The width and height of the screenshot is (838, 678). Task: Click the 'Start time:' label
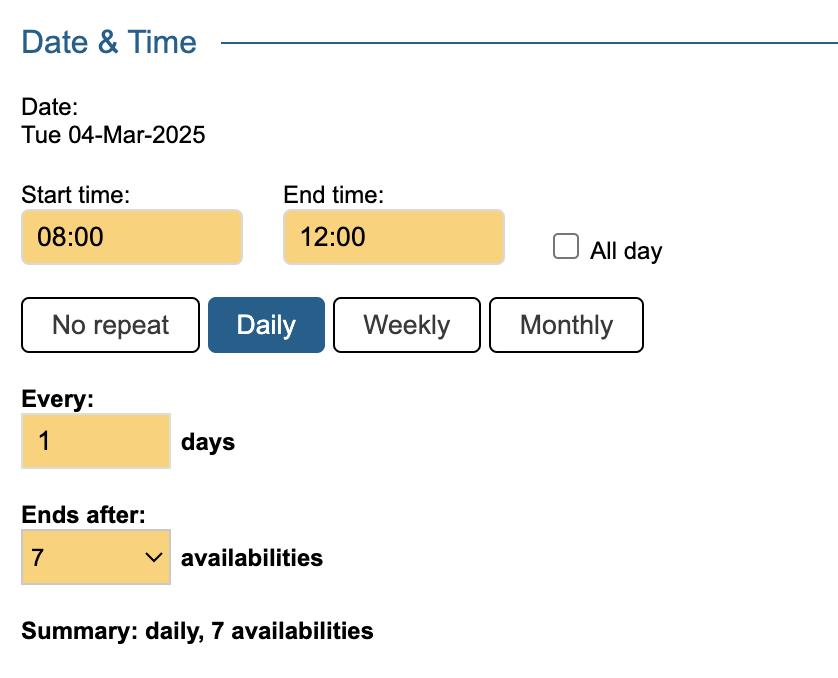(x=76, y=194)
